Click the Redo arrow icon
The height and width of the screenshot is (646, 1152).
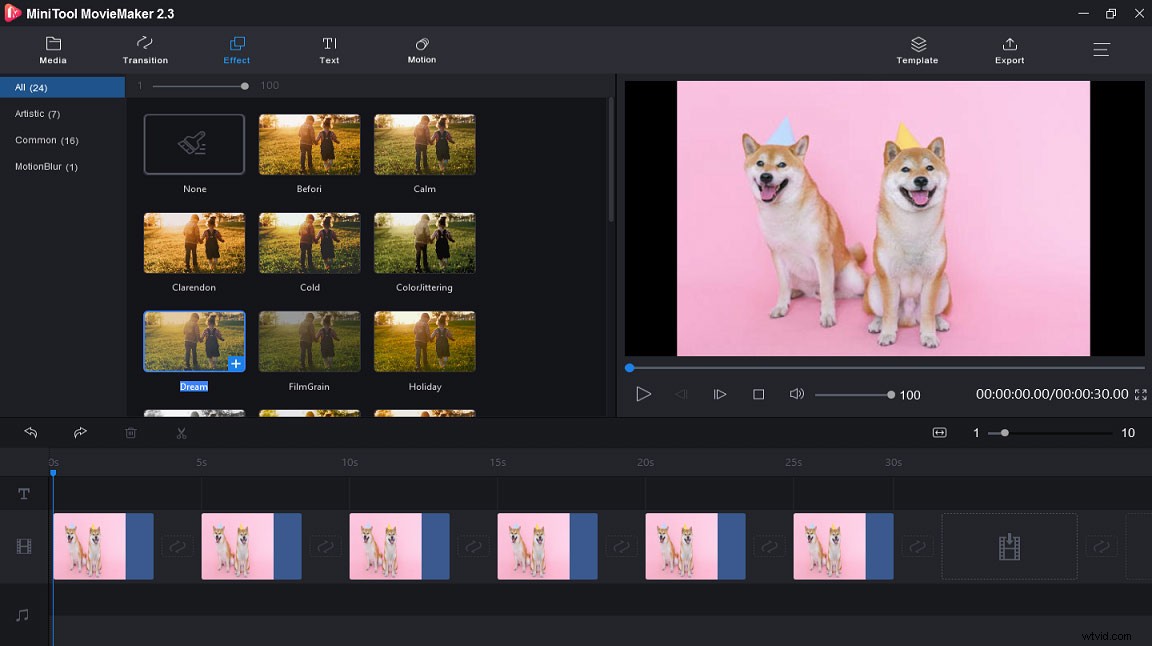(x=80, y=432)
